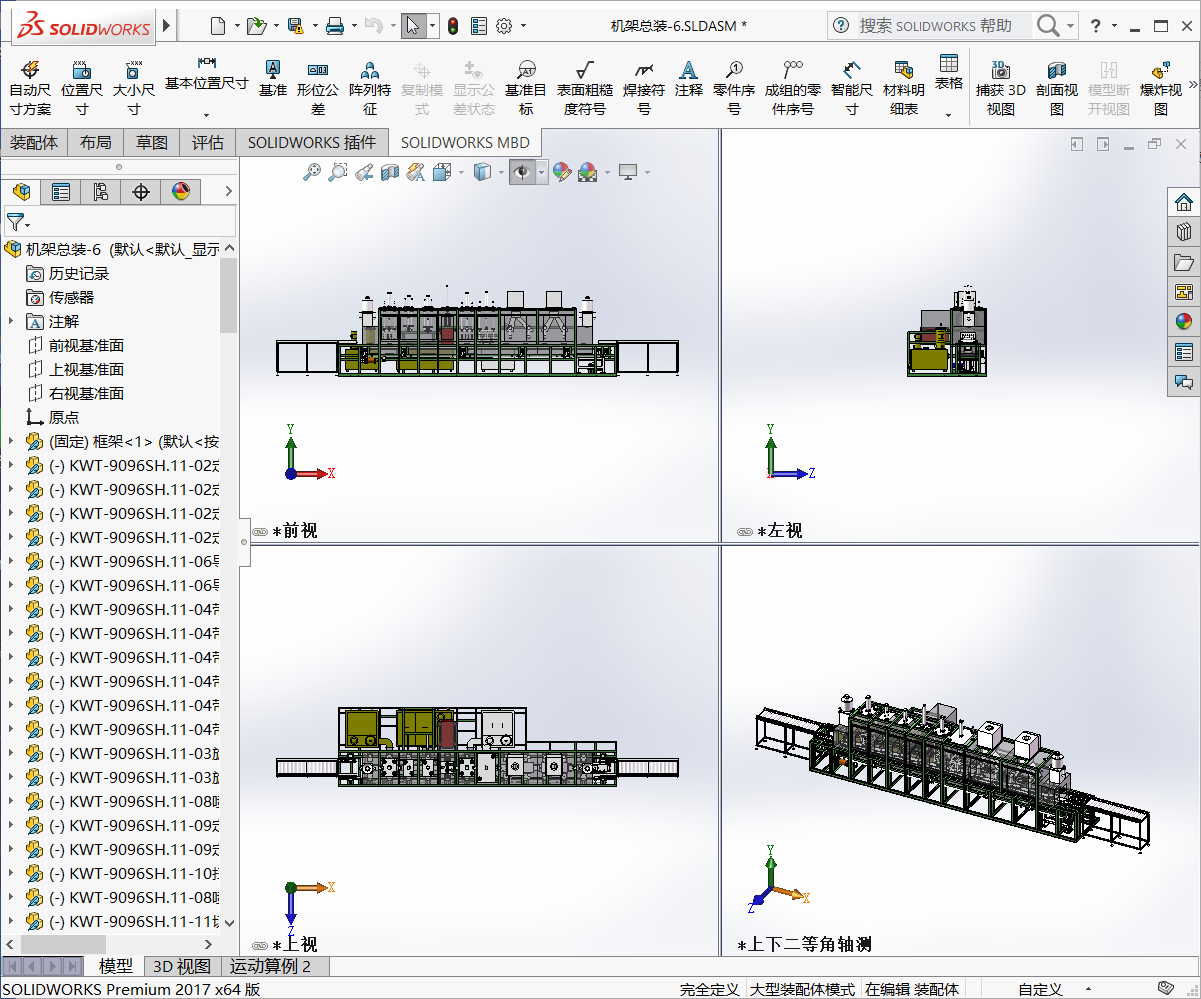The image size is (1201, 999).
Task: Click the Edit Appearance tool
Action: point(562,171)
